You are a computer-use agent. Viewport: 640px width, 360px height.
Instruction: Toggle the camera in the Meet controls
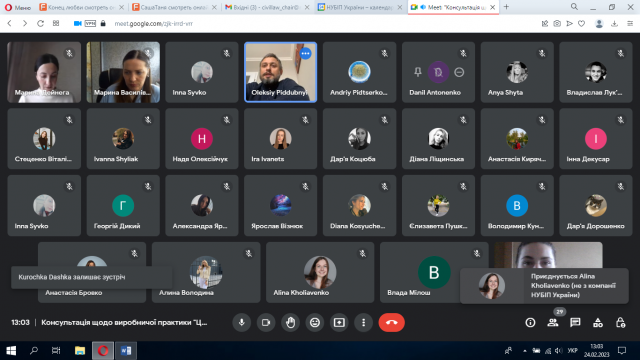click(x=266, y=322)
